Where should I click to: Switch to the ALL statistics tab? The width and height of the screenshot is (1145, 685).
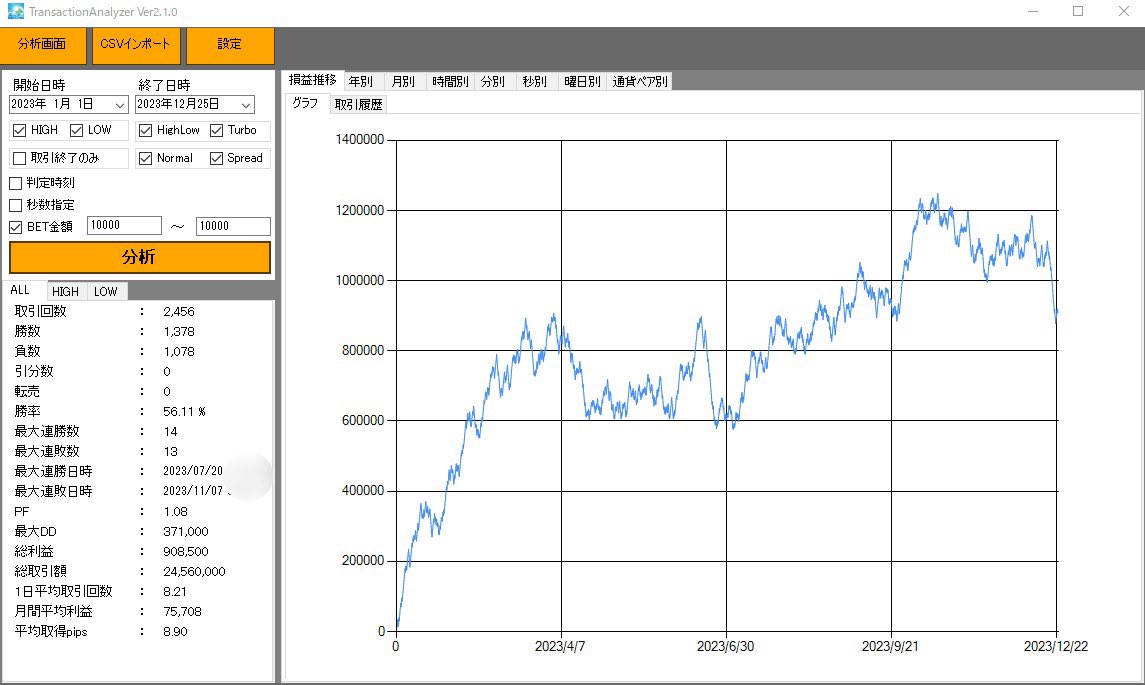click(20, 290)
